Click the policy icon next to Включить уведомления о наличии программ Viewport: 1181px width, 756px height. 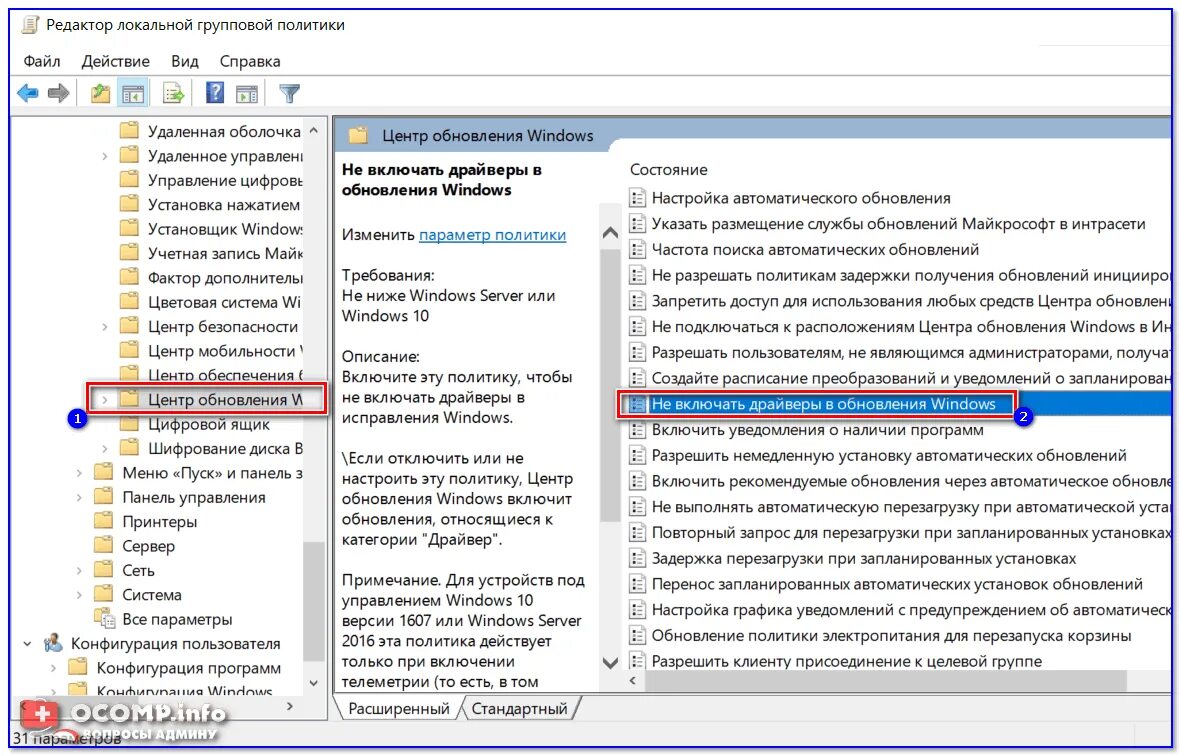pyautogui.click(x=637, y=430)
